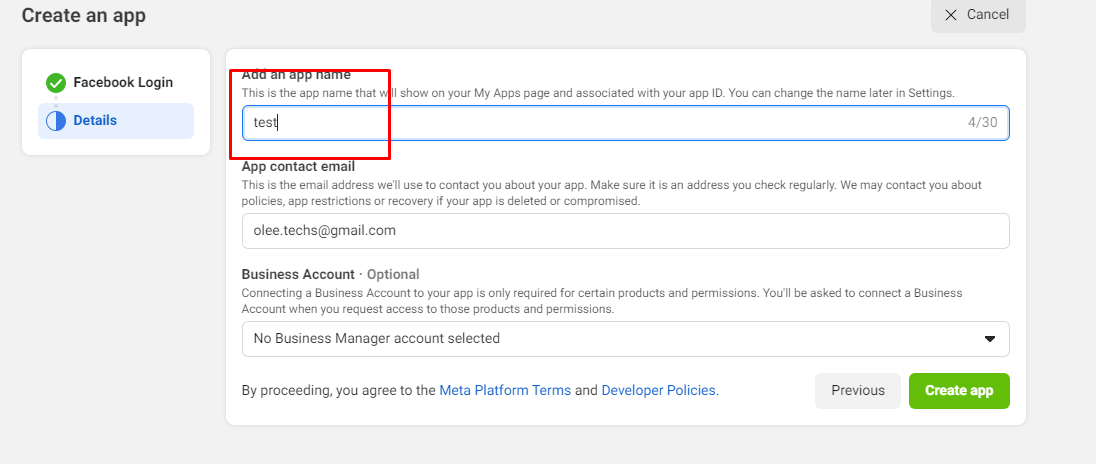Focus the app name field containing "test"

pos(600,123)
